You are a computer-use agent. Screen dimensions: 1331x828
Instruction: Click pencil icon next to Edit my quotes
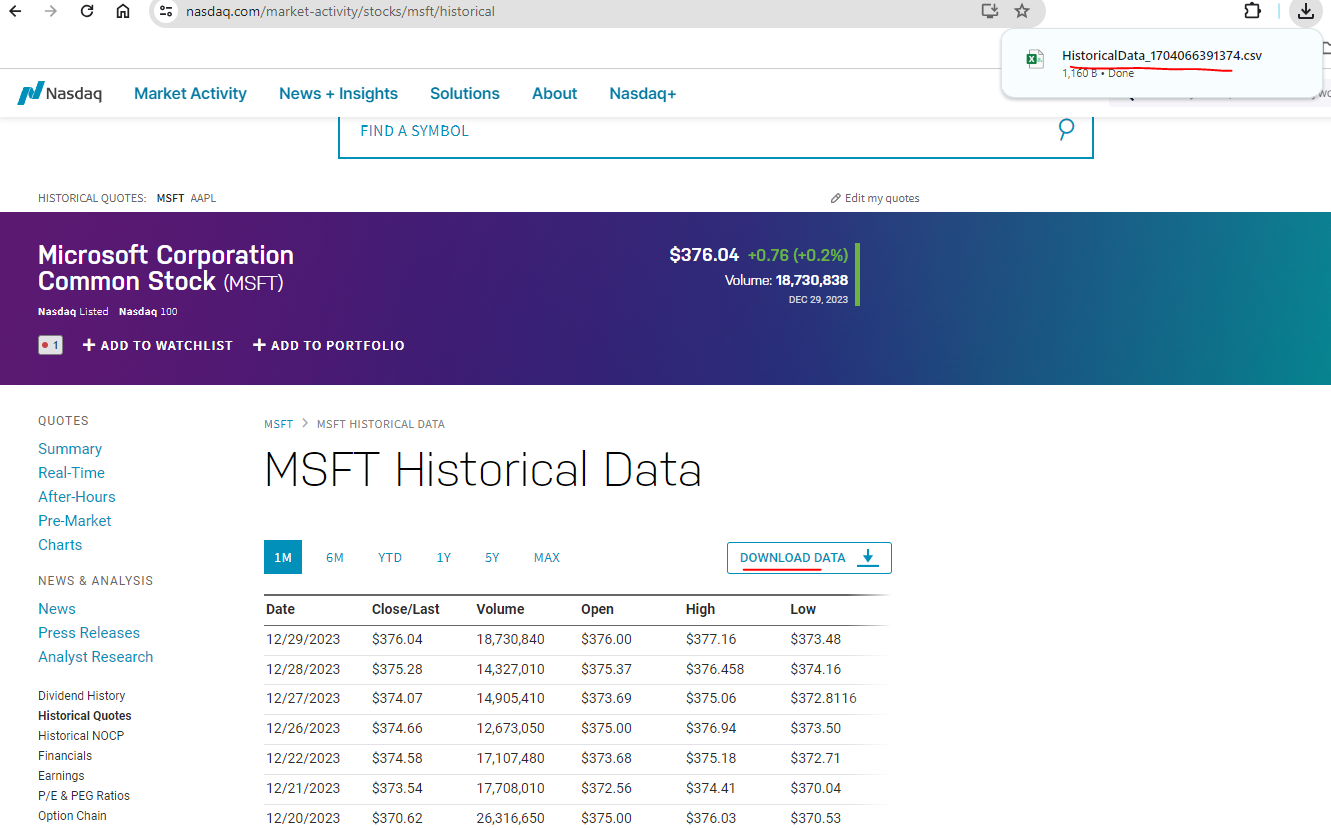tap(836, 198)
